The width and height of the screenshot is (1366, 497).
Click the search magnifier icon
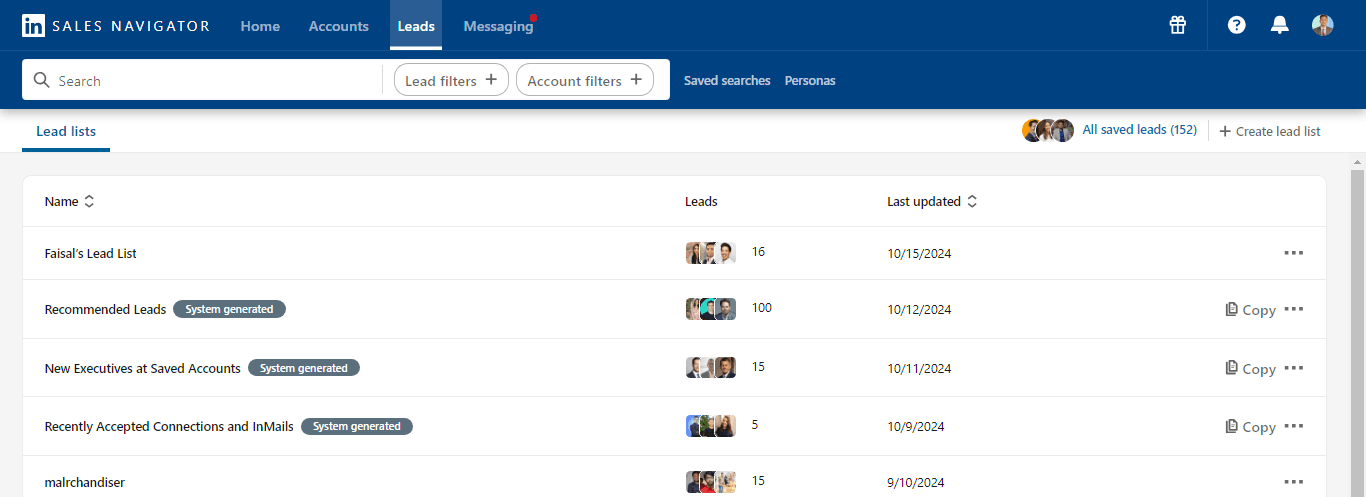pyautogui.click(x=42, y=81)
